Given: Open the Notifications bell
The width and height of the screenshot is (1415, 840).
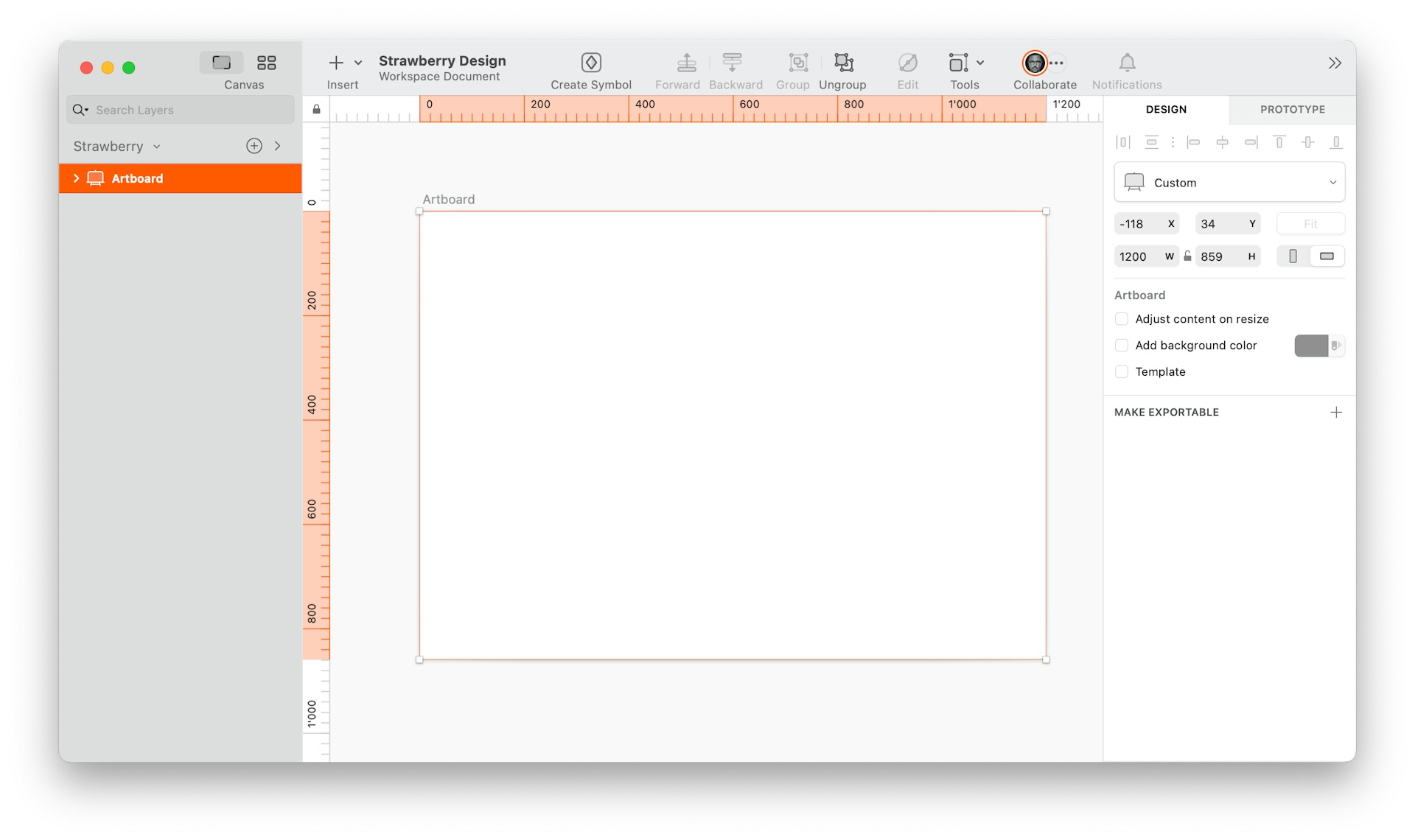Looking at the screenshot, I should click(1127, 63).
